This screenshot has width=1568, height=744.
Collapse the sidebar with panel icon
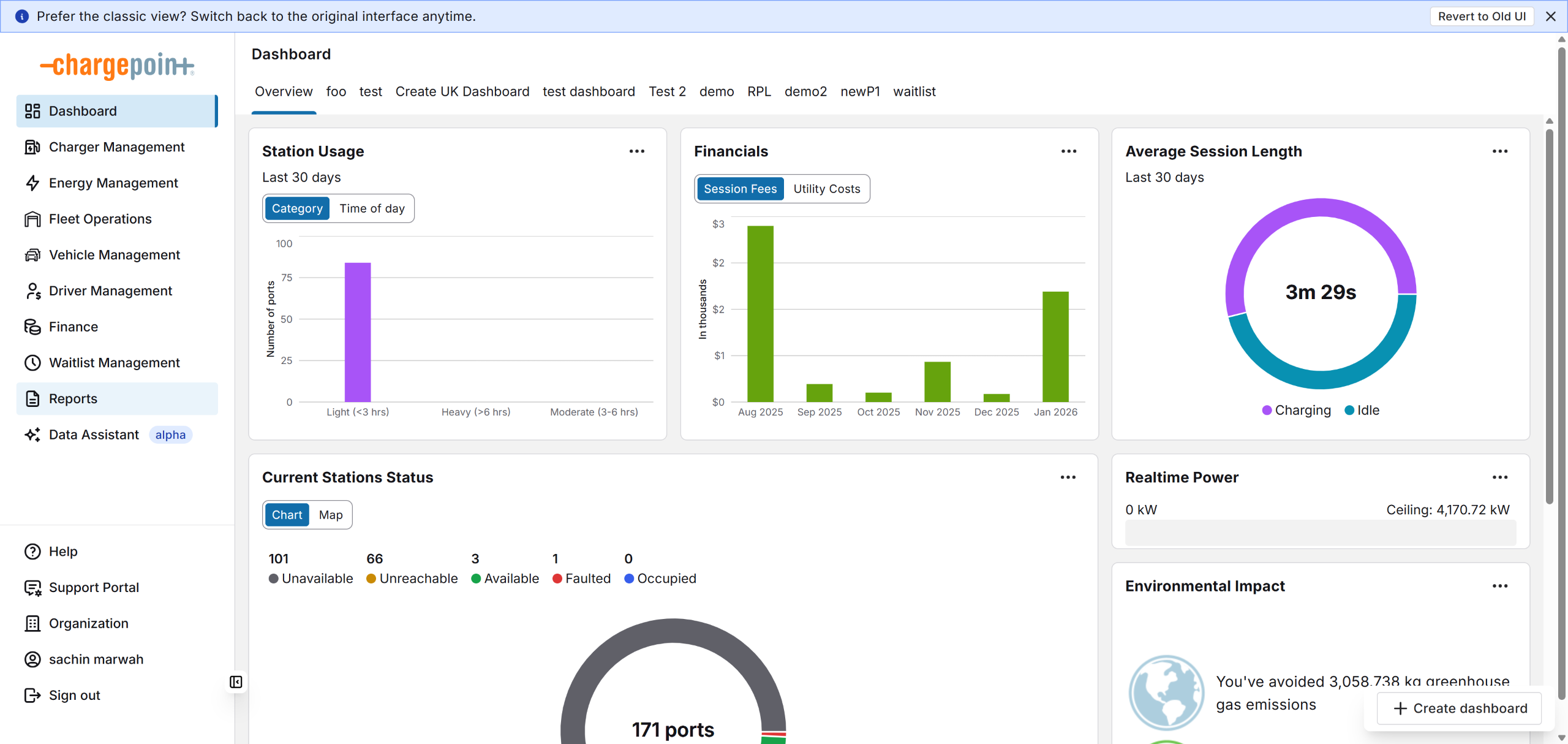click(x=236, y=682)
